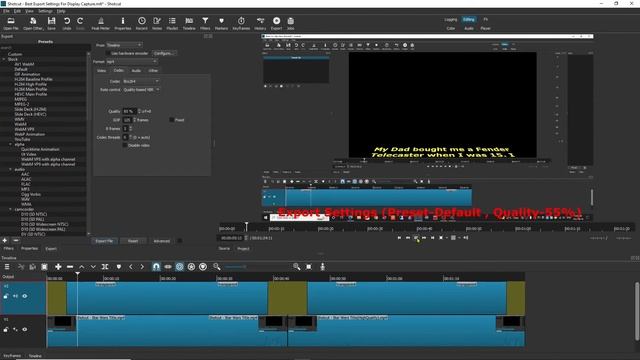The height and width of the screenshot is (360, 640).
Task: Open the Peak Meter panel
Action: (100, 23)
